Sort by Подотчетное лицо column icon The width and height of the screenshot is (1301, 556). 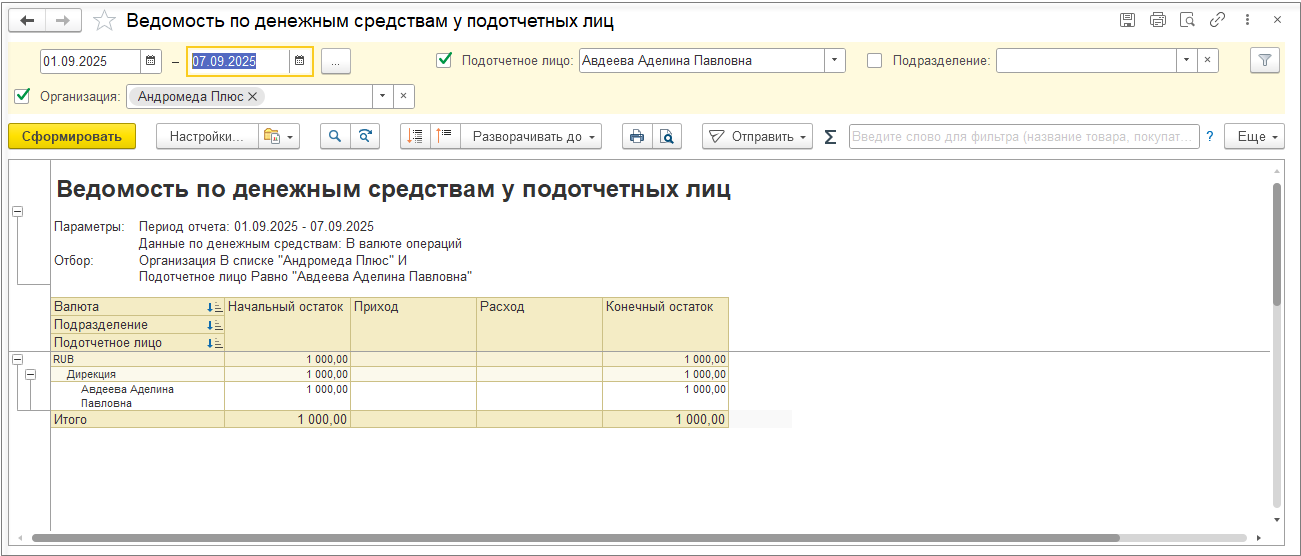click(x=214, y=343)
